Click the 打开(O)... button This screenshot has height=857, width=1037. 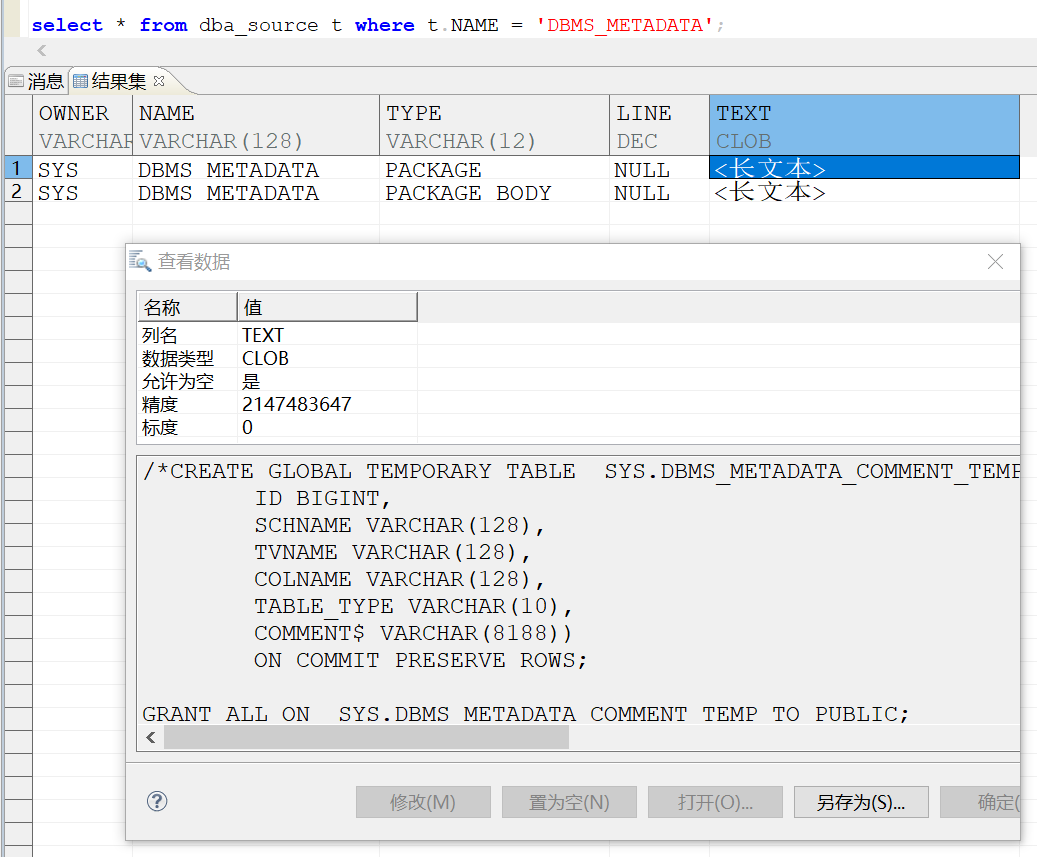(715, 802)
